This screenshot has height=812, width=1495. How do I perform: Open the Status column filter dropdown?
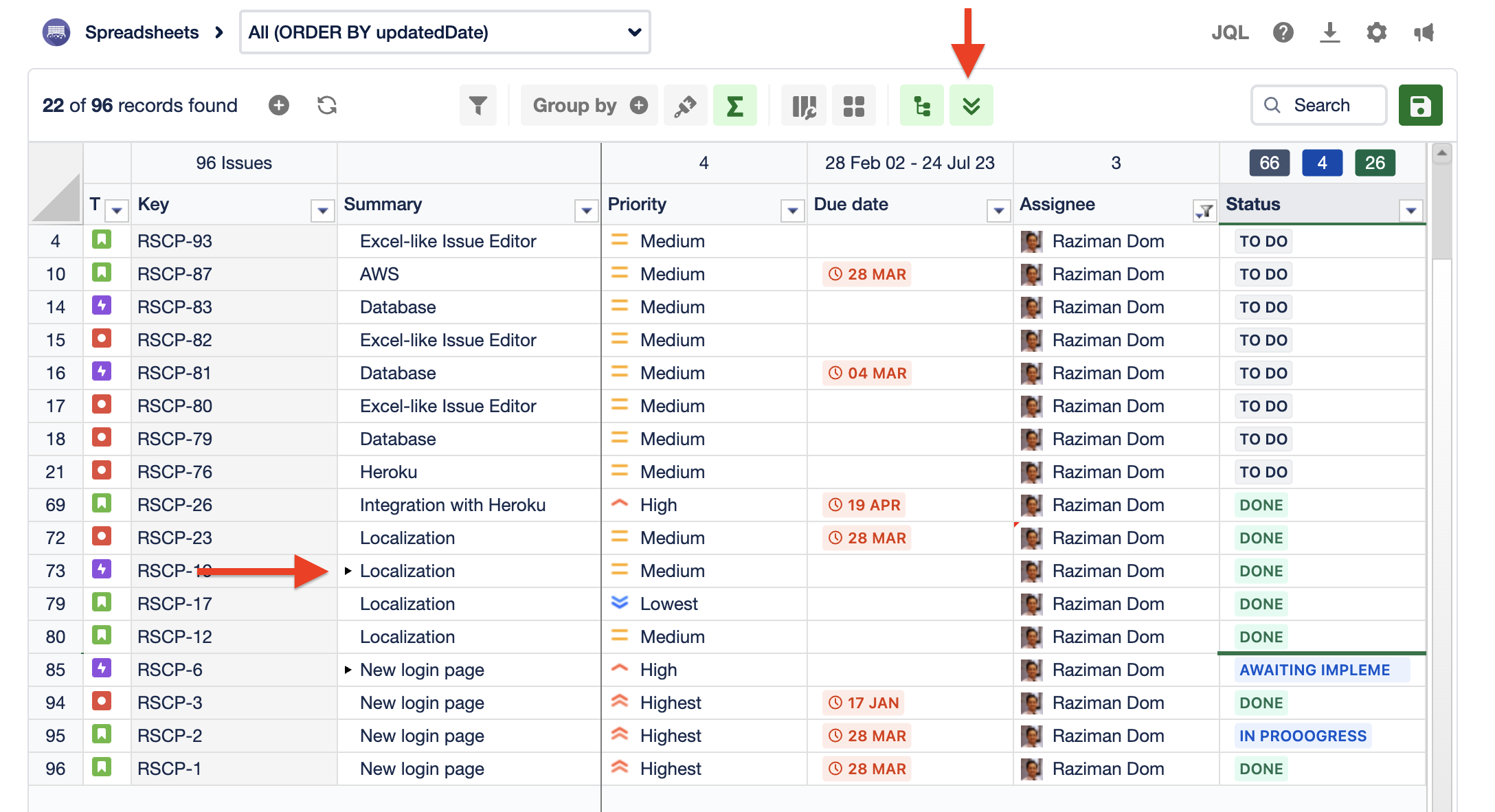[x=1410, y=211]
